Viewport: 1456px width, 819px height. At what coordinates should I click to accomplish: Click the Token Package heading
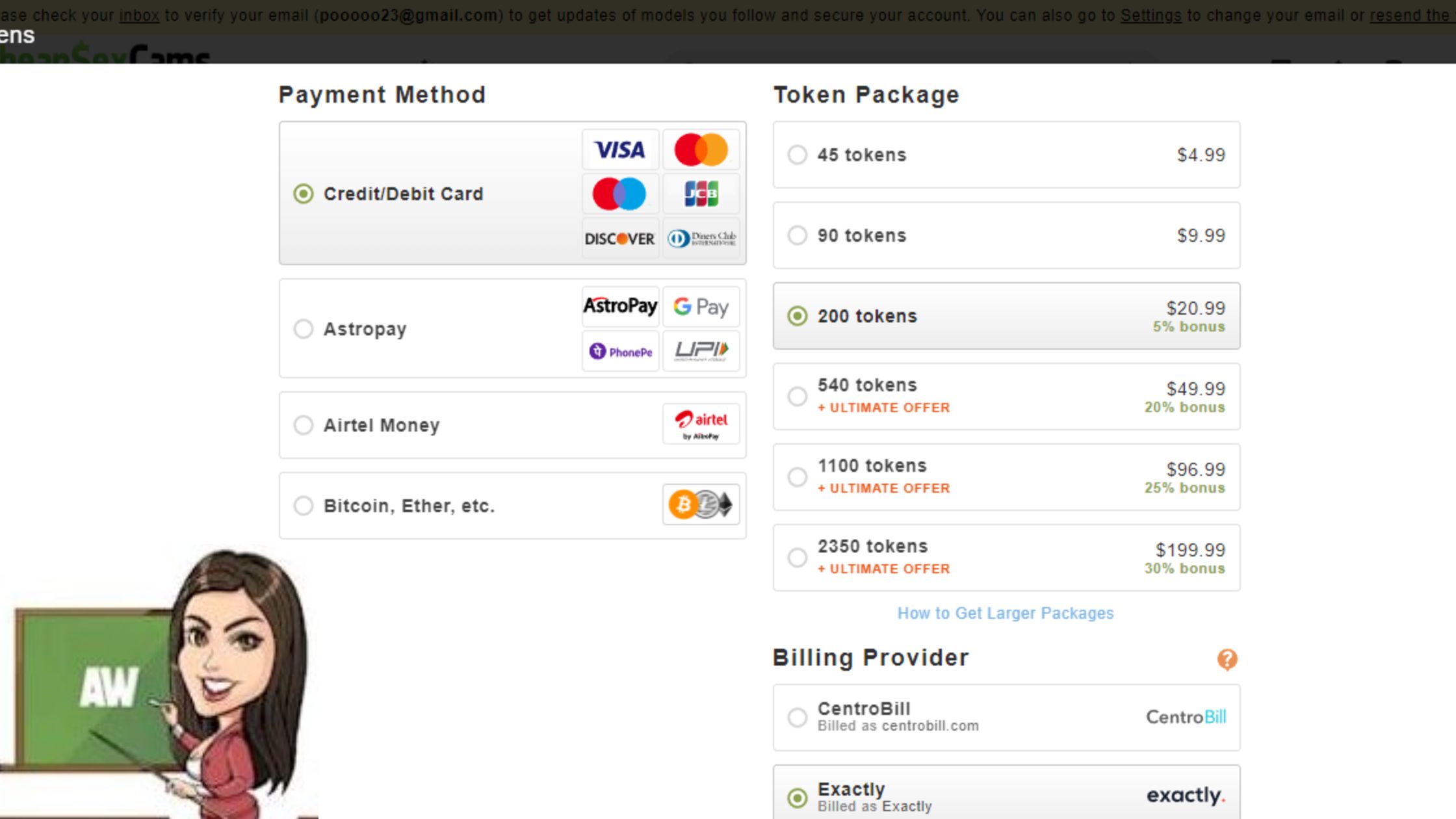[866, 95]
